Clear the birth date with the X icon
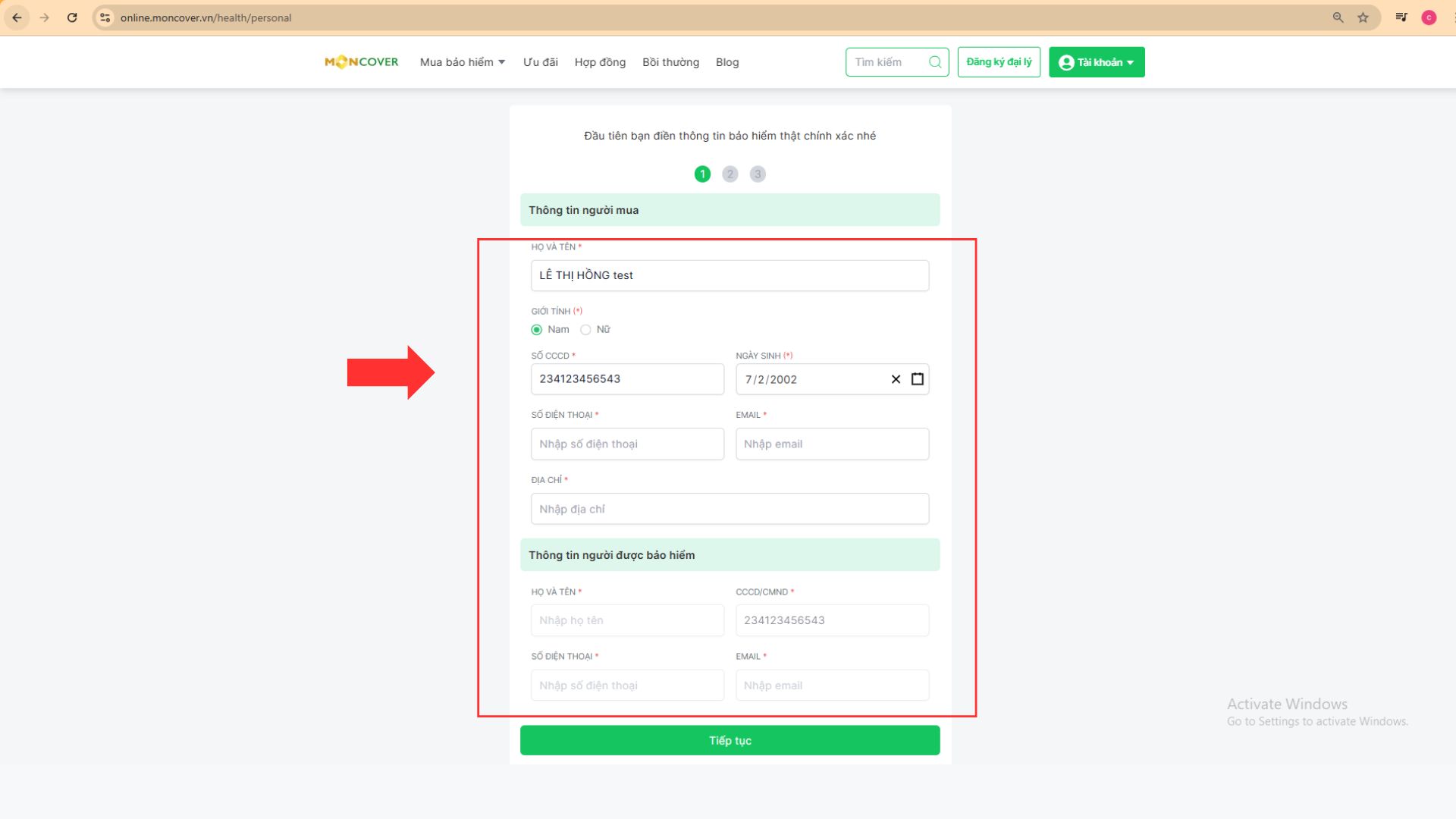This screenshot has width=1456, height=819. [896, 379]
